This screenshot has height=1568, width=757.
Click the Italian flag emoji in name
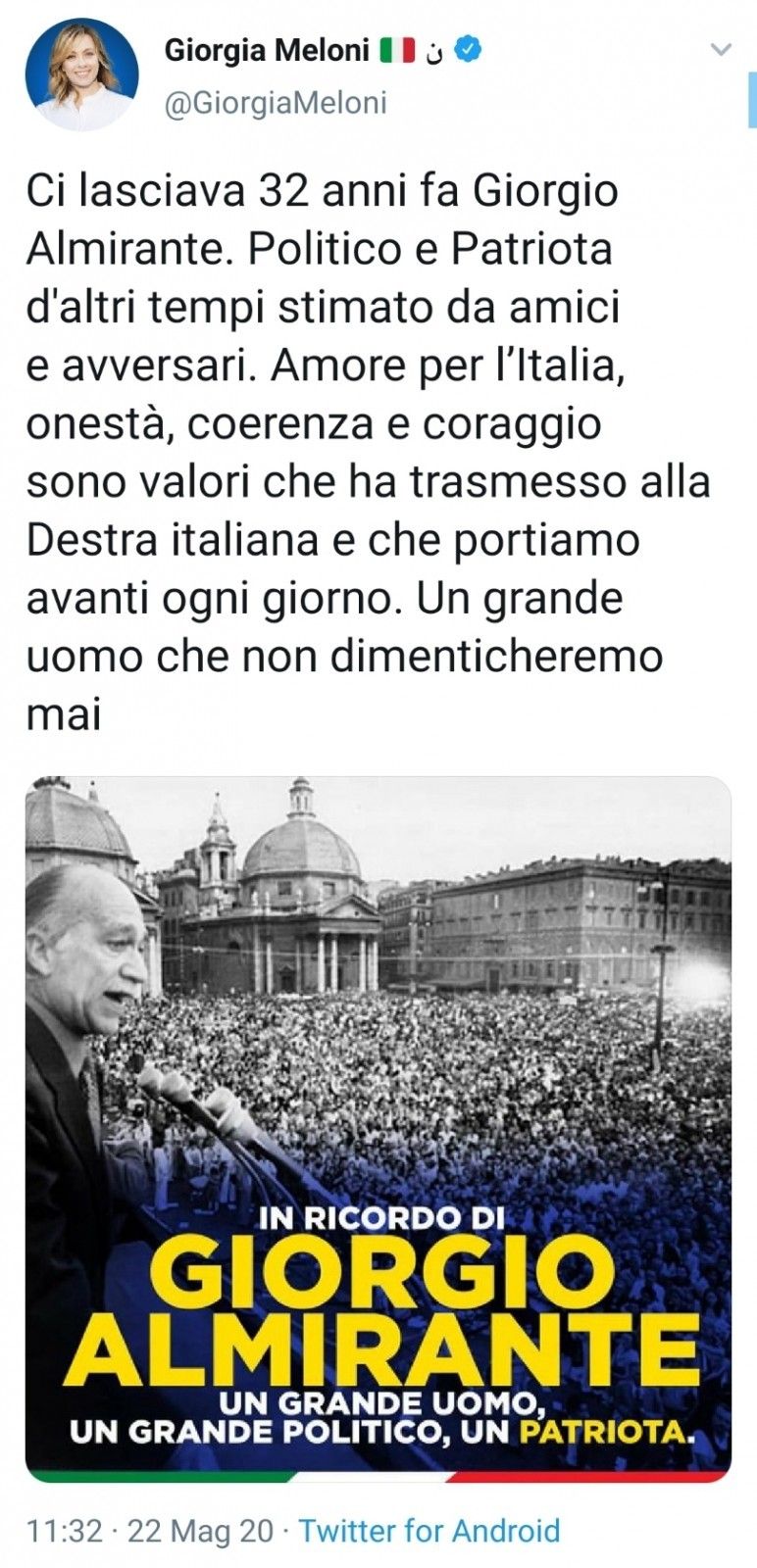pos(398,51)
